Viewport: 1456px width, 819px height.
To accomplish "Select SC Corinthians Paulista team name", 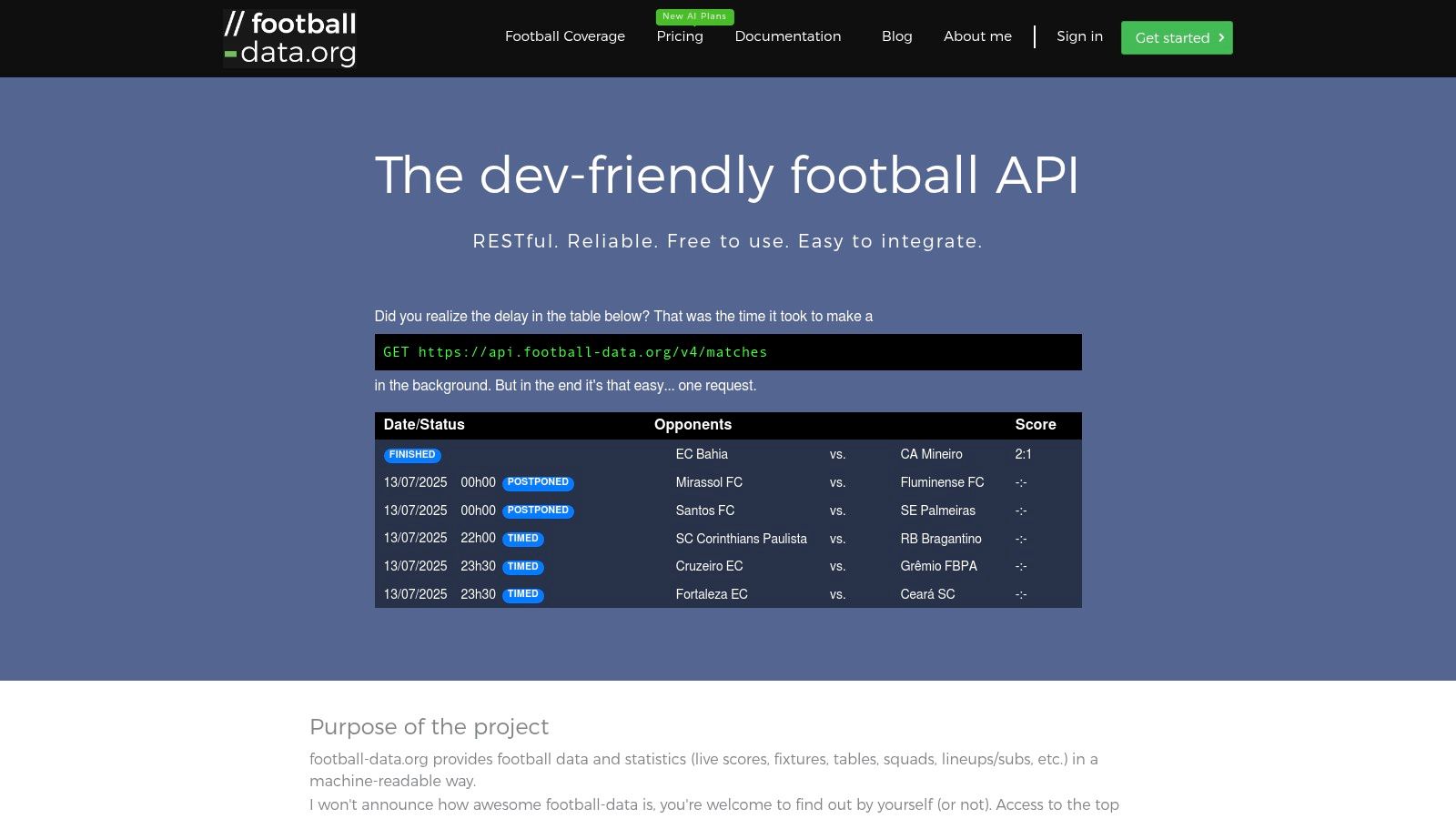I will (x=742, y=539).
